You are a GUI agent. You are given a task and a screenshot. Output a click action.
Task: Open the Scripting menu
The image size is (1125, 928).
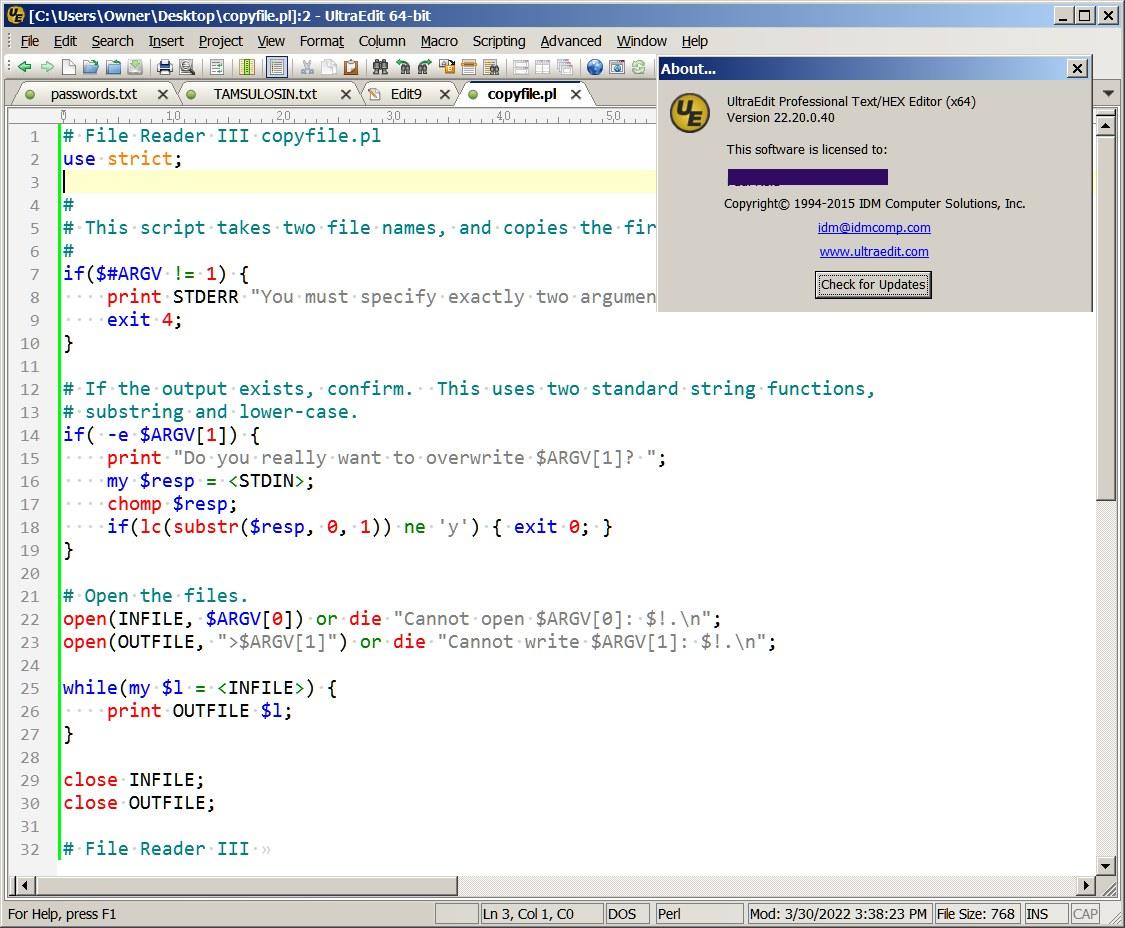pos(499,41)
